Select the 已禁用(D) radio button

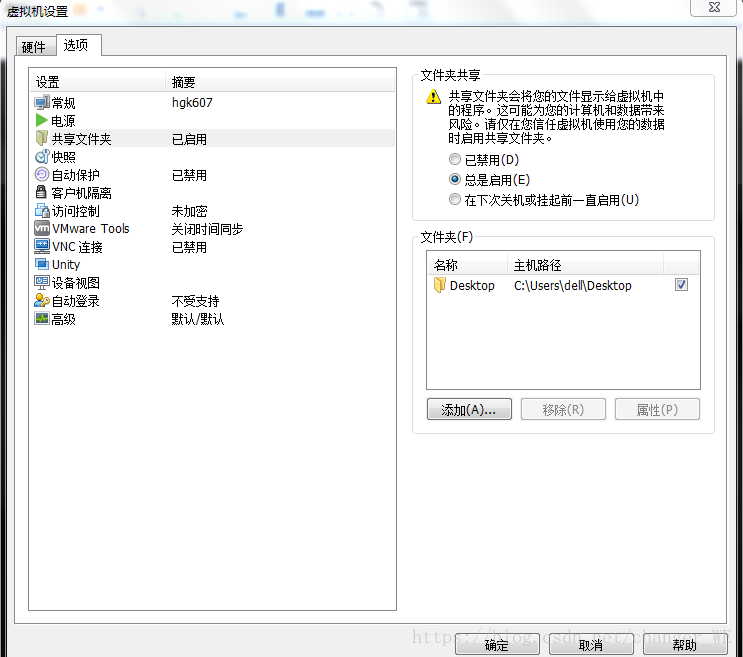tap(454, 159)
